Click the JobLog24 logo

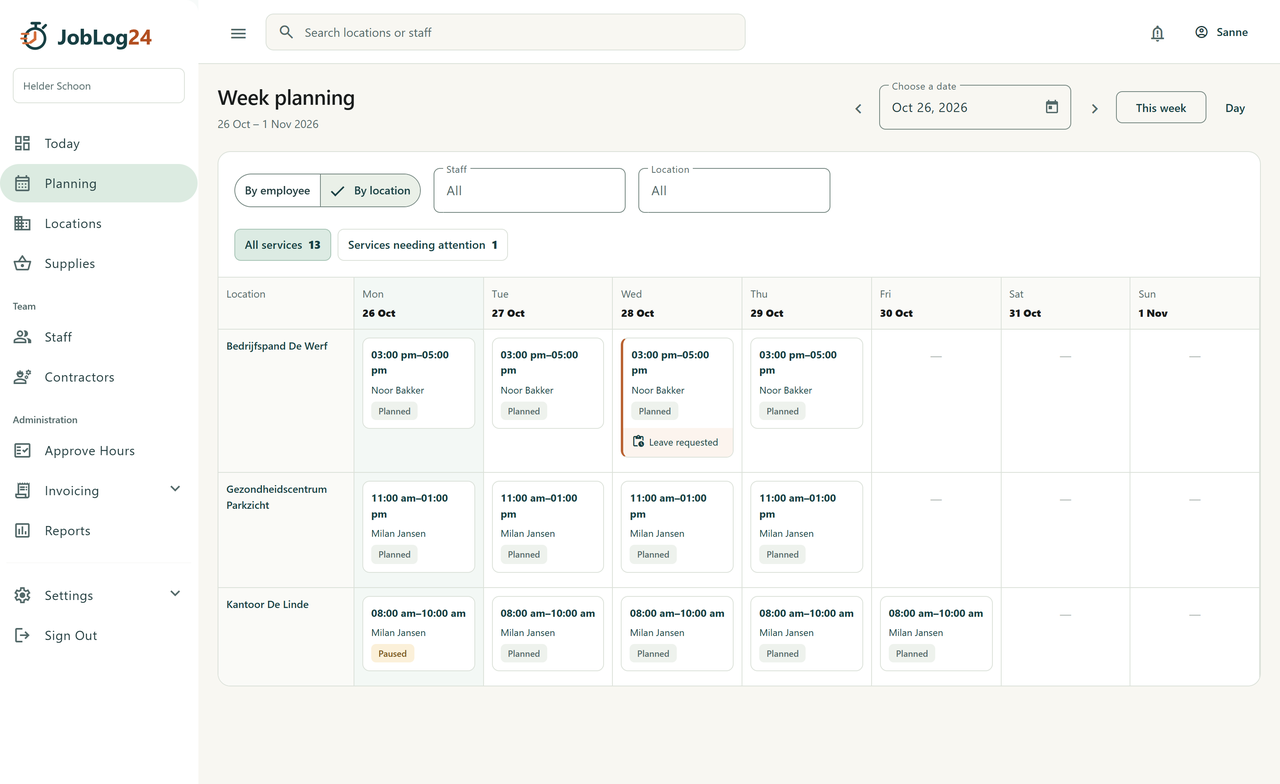pos(86,37)
